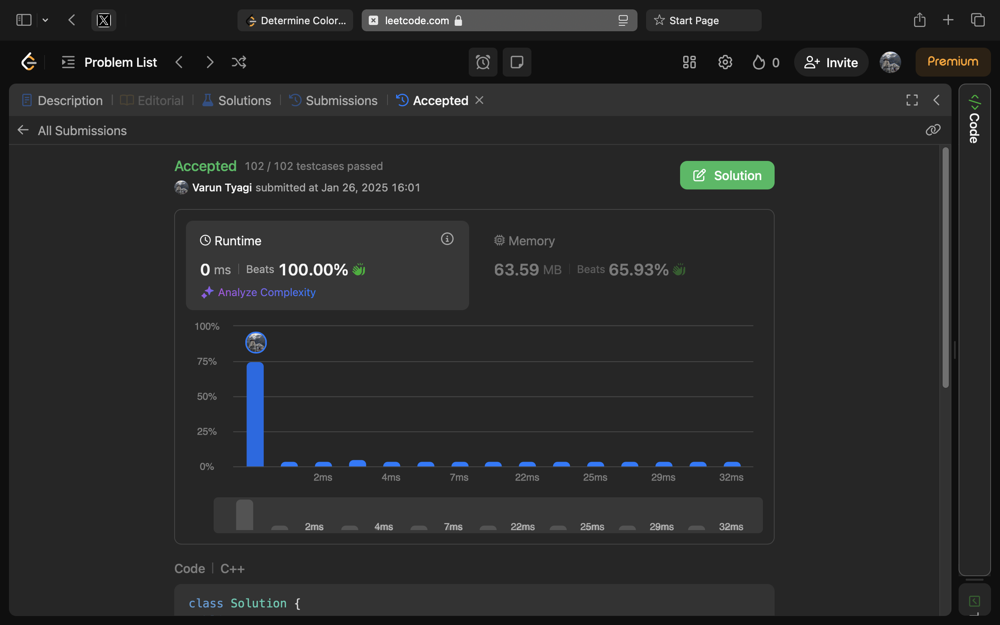Go back to All Submissions
The width and height of the screenshot is (1000, 625).
point(72,130)
